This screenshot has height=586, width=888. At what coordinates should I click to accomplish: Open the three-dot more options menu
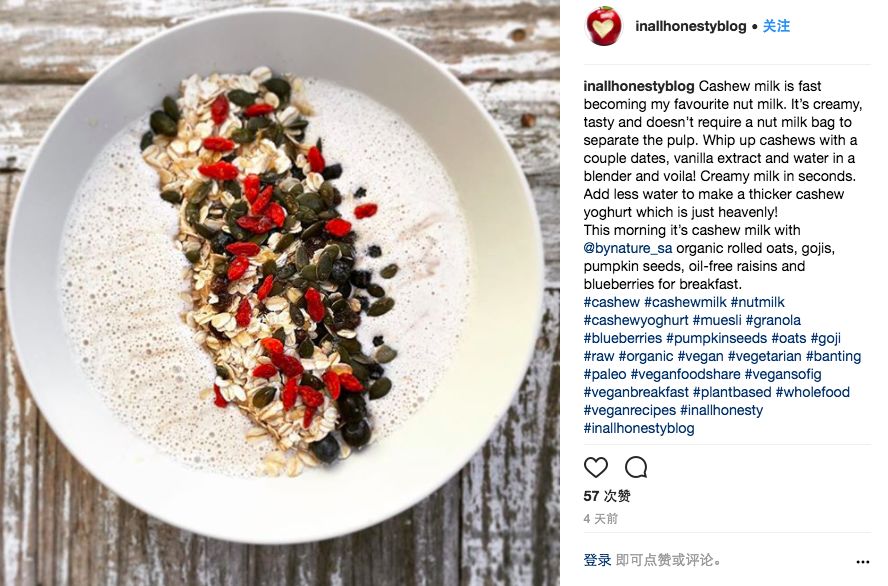click(x=863, y=562)
